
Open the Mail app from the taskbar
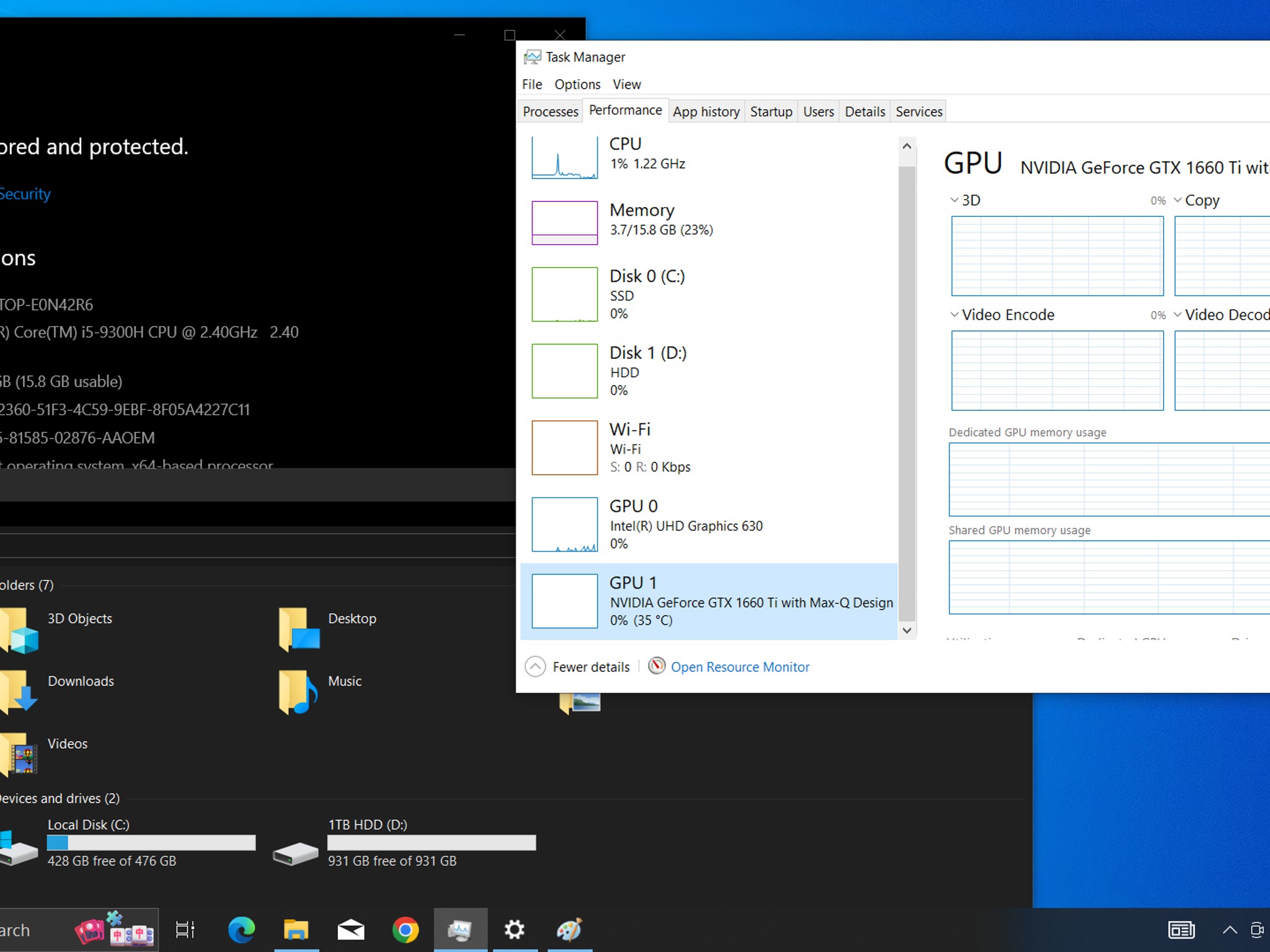[351, 930]
